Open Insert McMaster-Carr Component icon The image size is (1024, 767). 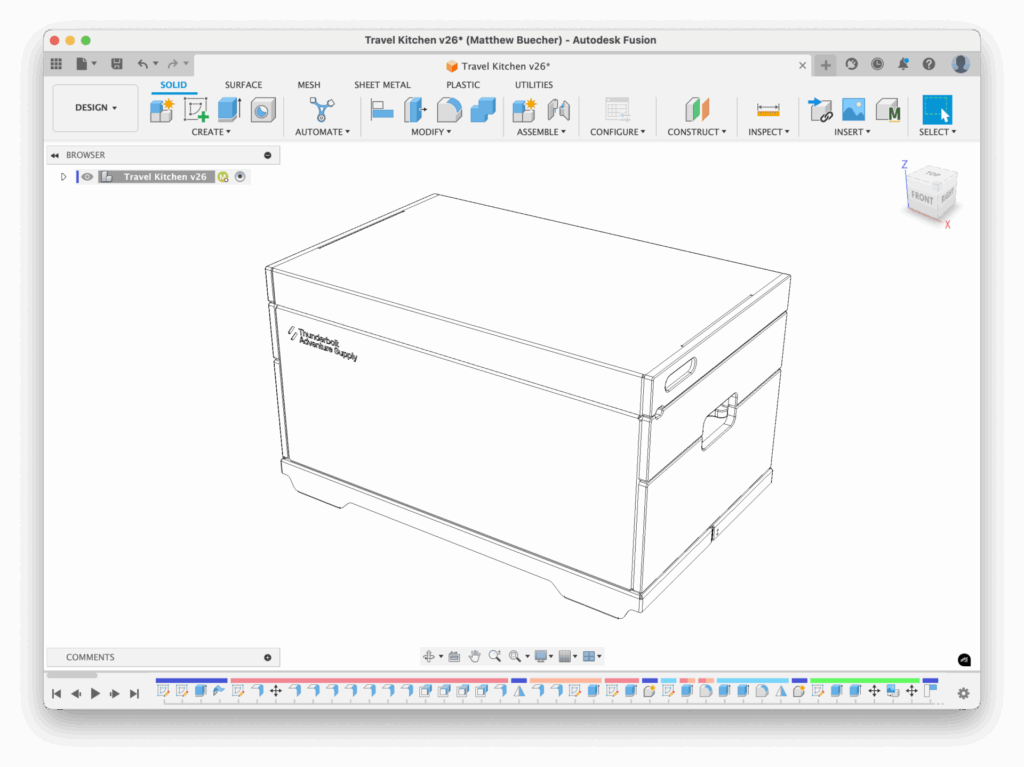[x=887, y=109]
